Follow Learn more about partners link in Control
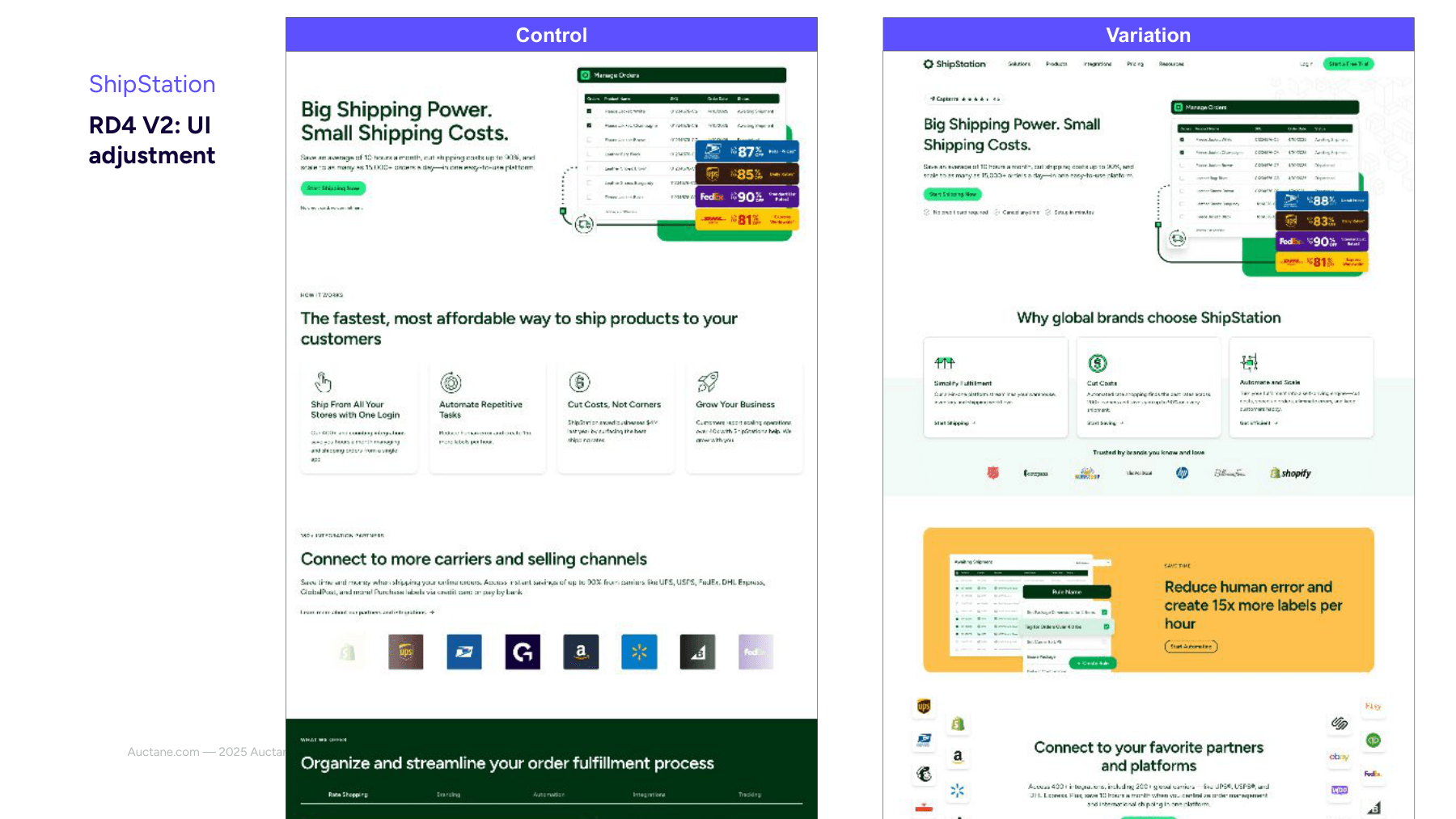1456x819 pixels. click(x=367, y=612)
